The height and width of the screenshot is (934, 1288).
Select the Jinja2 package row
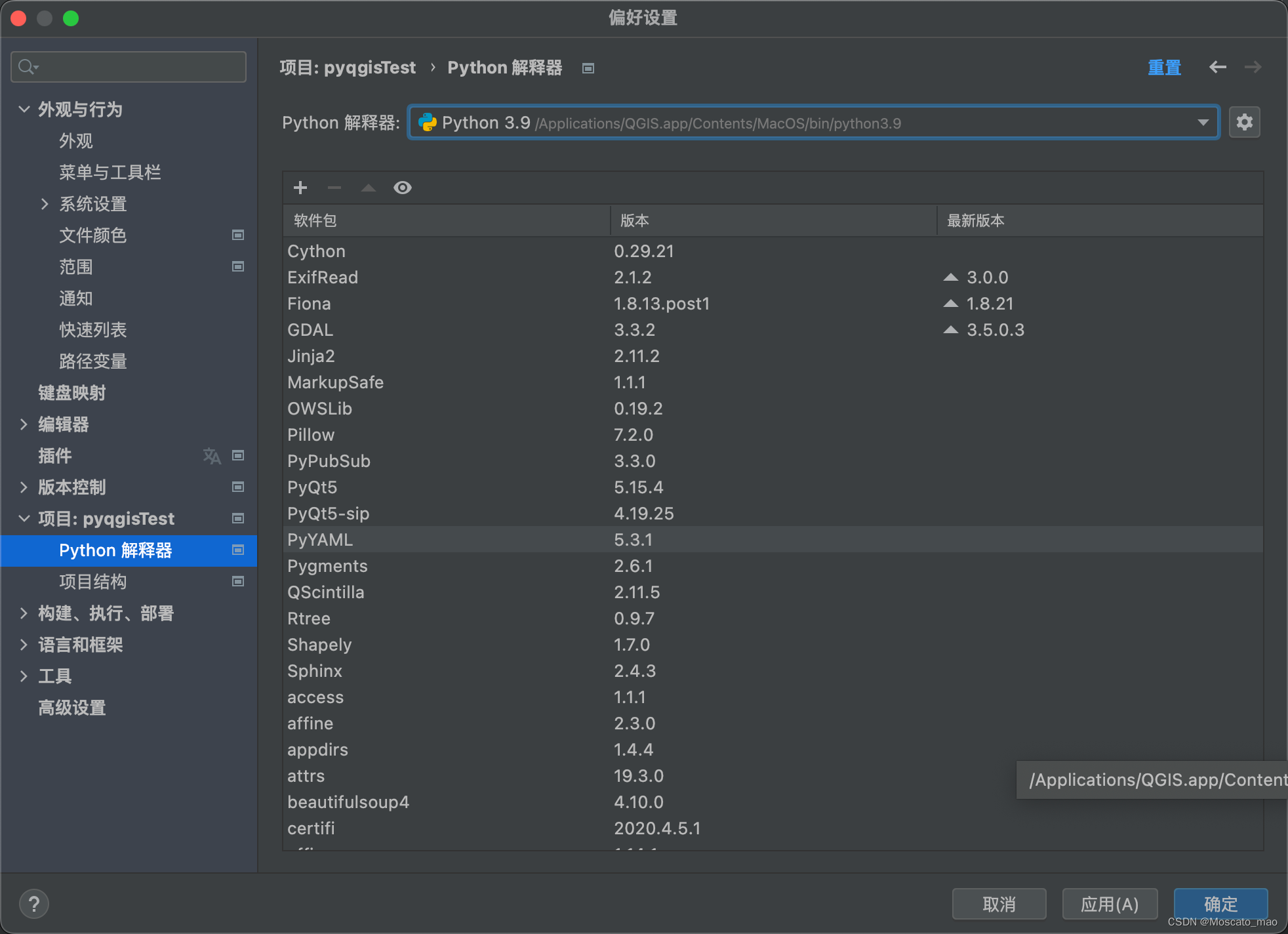coord(773,356)
